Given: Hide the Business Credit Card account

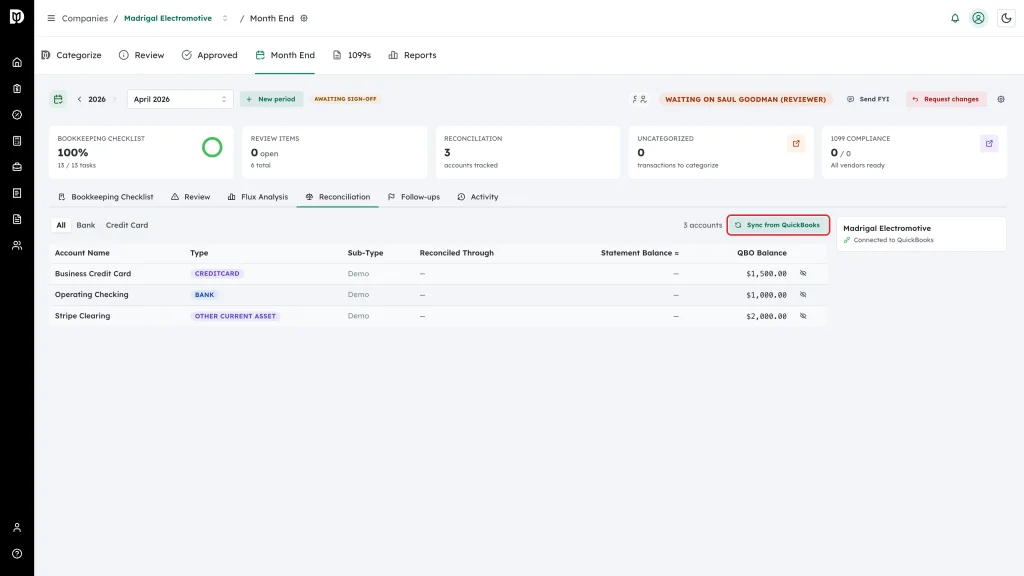Looking at the screenshot, I should 803,274.
